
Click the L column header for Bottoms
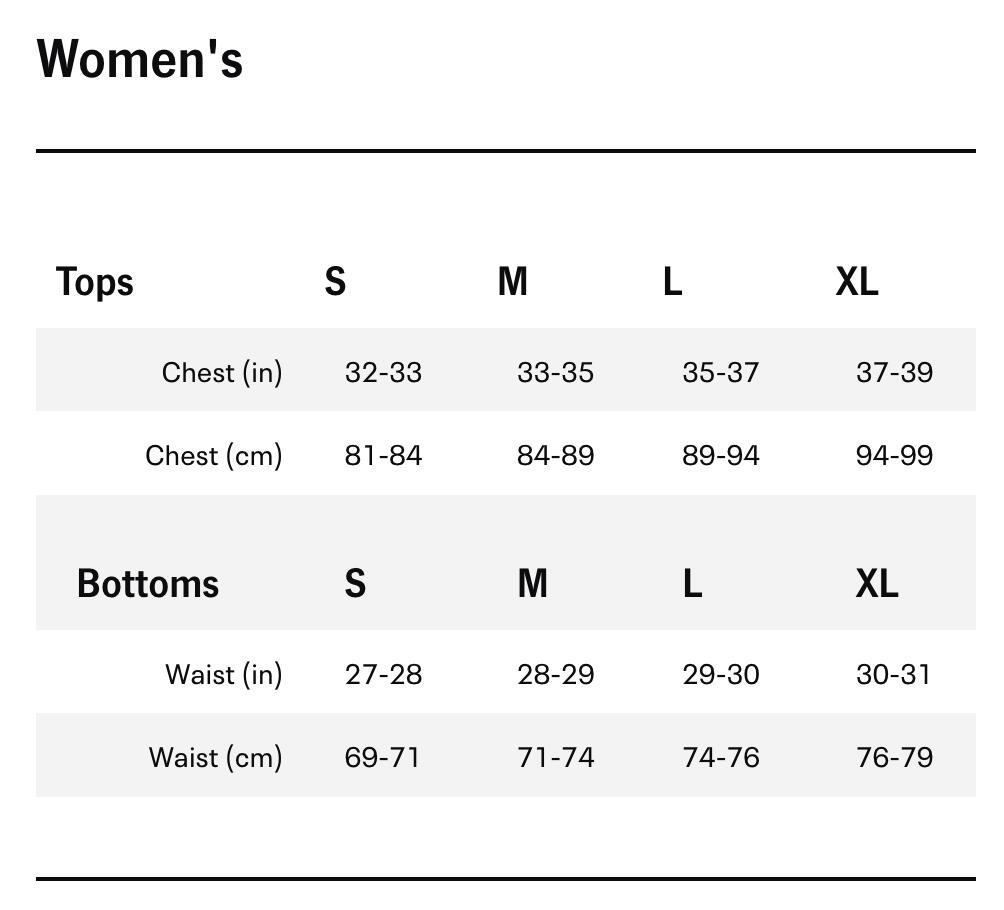(x=692, y=583)
